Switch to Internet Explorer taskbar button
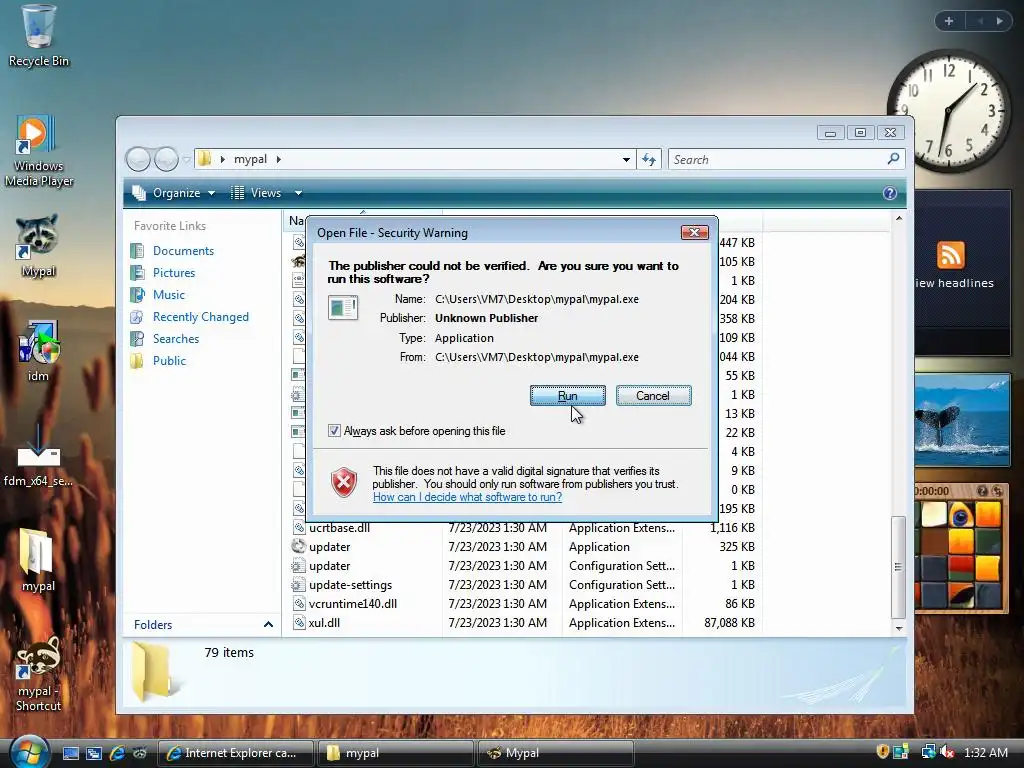The image size is (1024, 768). pos(235,753)
